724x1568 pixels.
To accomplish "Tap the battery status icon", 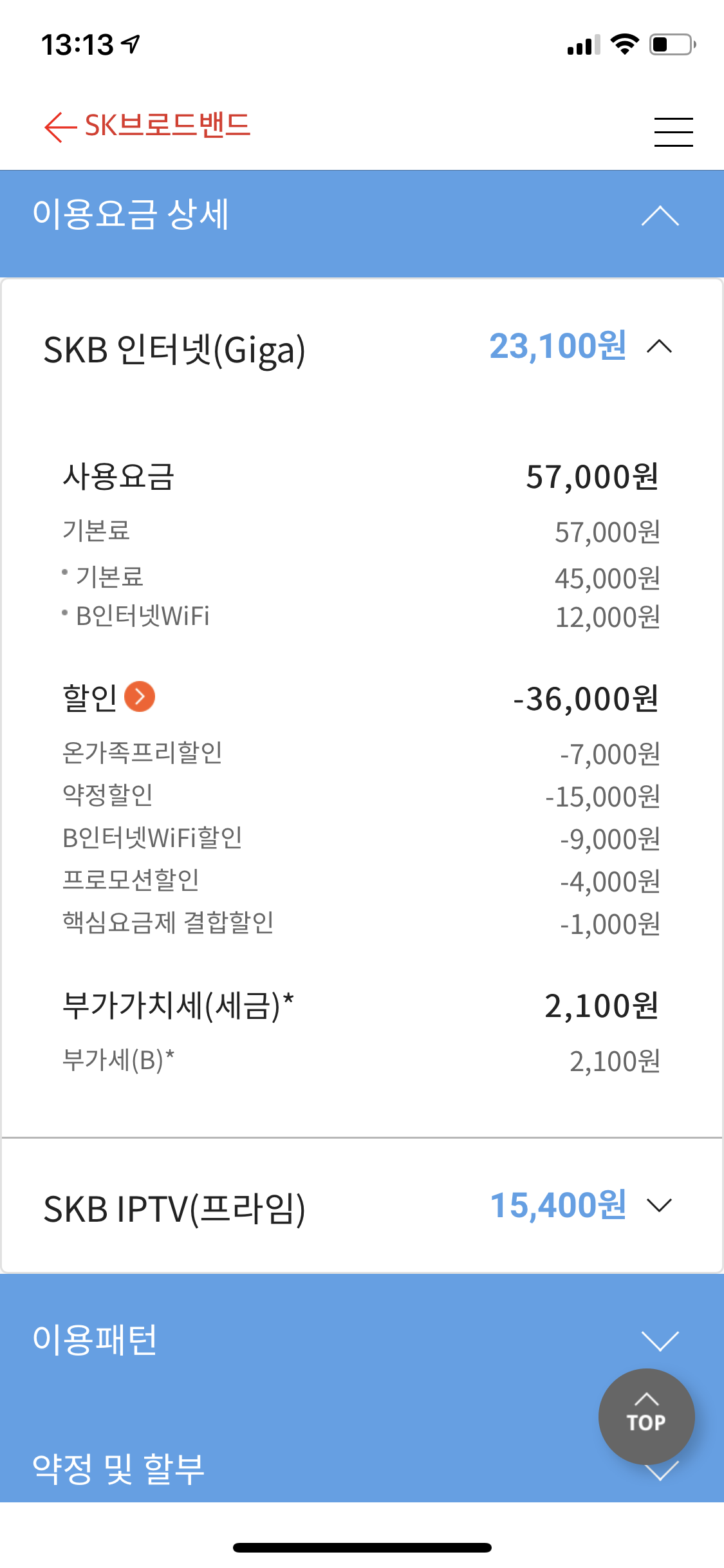I will [672, 45].
